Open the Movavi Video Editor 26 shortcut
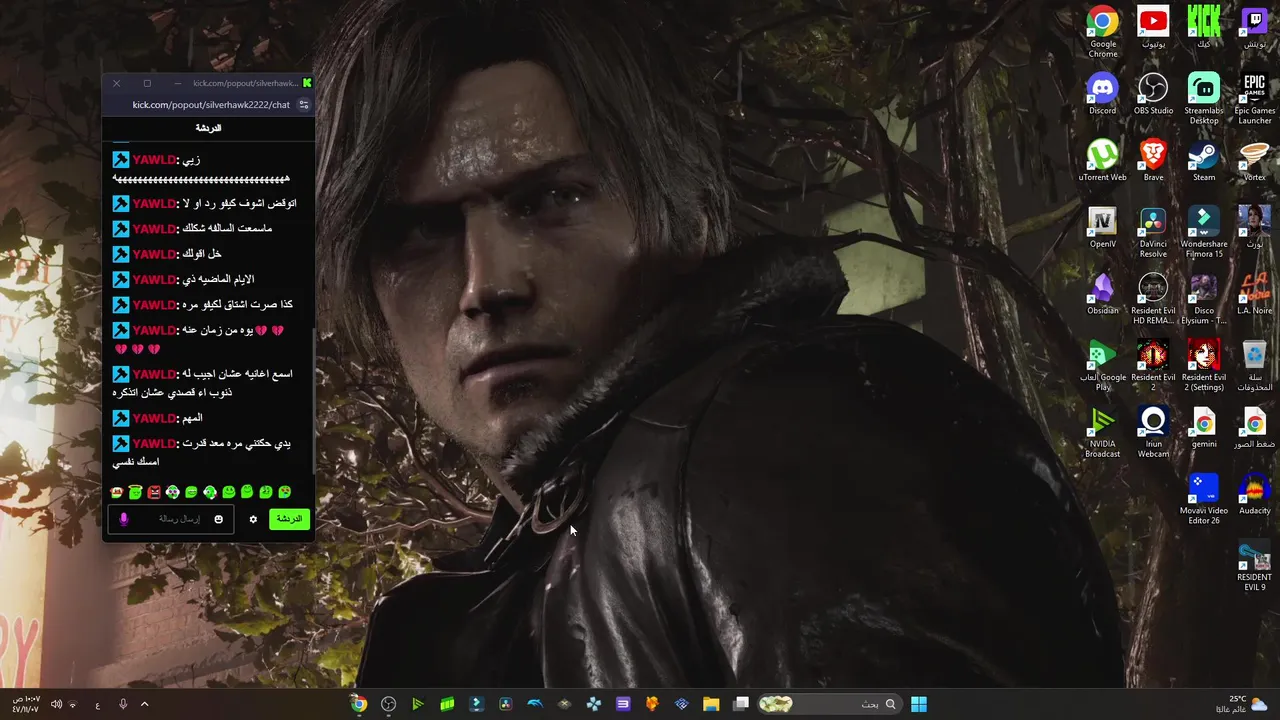This screenshot has width=1280, height=720. tap(1204, 499)
